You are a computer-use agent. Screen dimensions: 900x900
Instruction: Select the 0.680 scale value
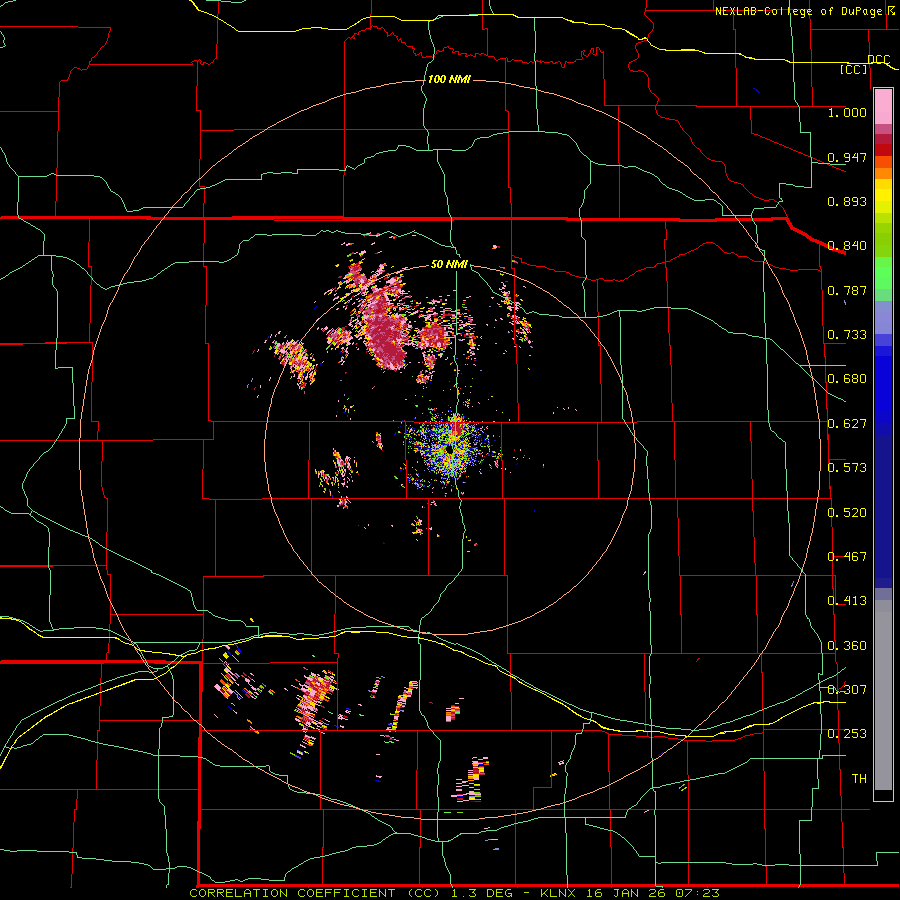click(x=847, y=379)
